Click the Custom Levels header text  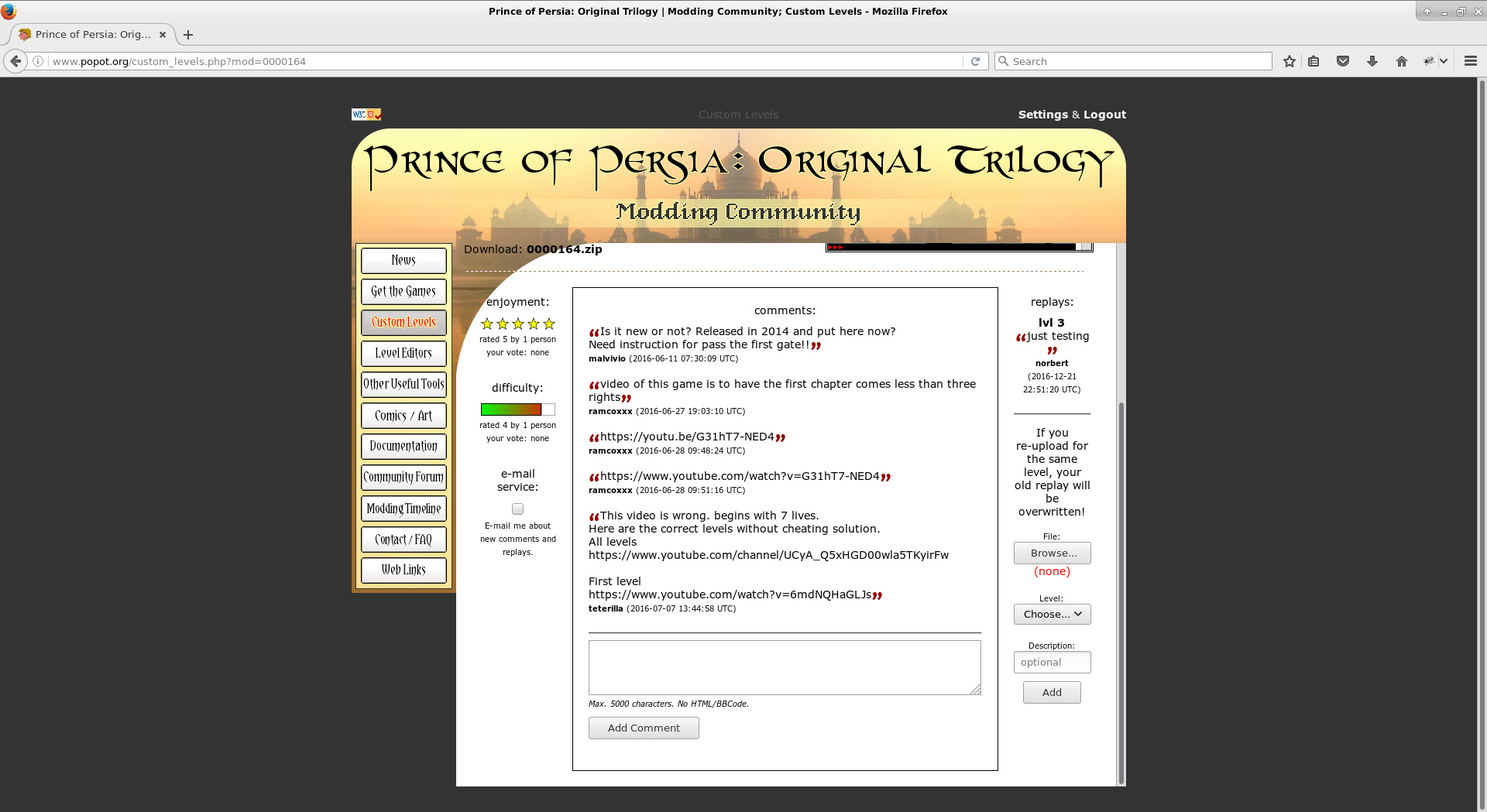(738, 115)
